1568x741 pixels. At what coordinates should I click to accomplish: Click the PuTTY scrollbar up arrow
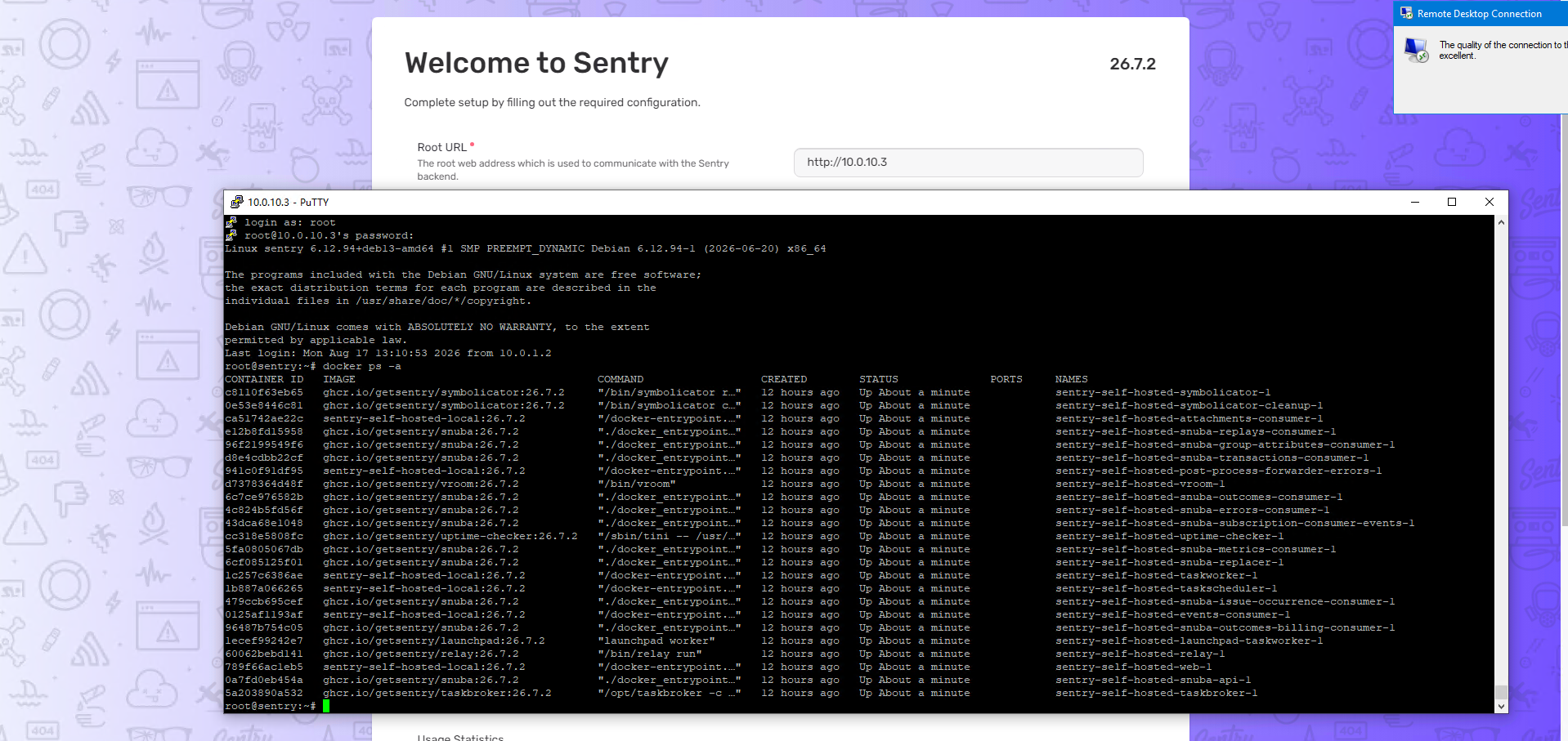point(1501,222)
